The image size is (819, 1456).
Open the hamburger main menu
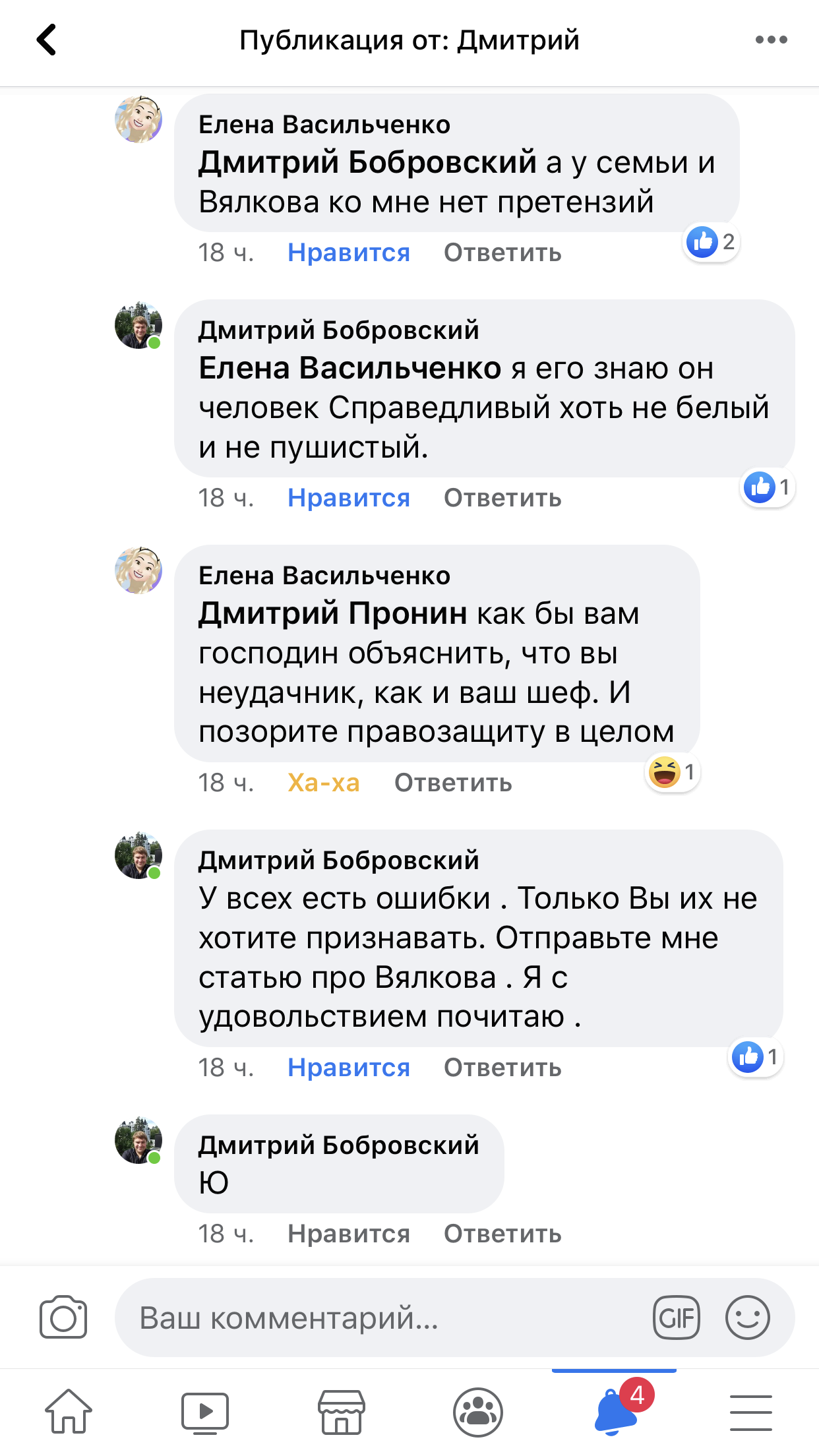(x=750, y=1412)
